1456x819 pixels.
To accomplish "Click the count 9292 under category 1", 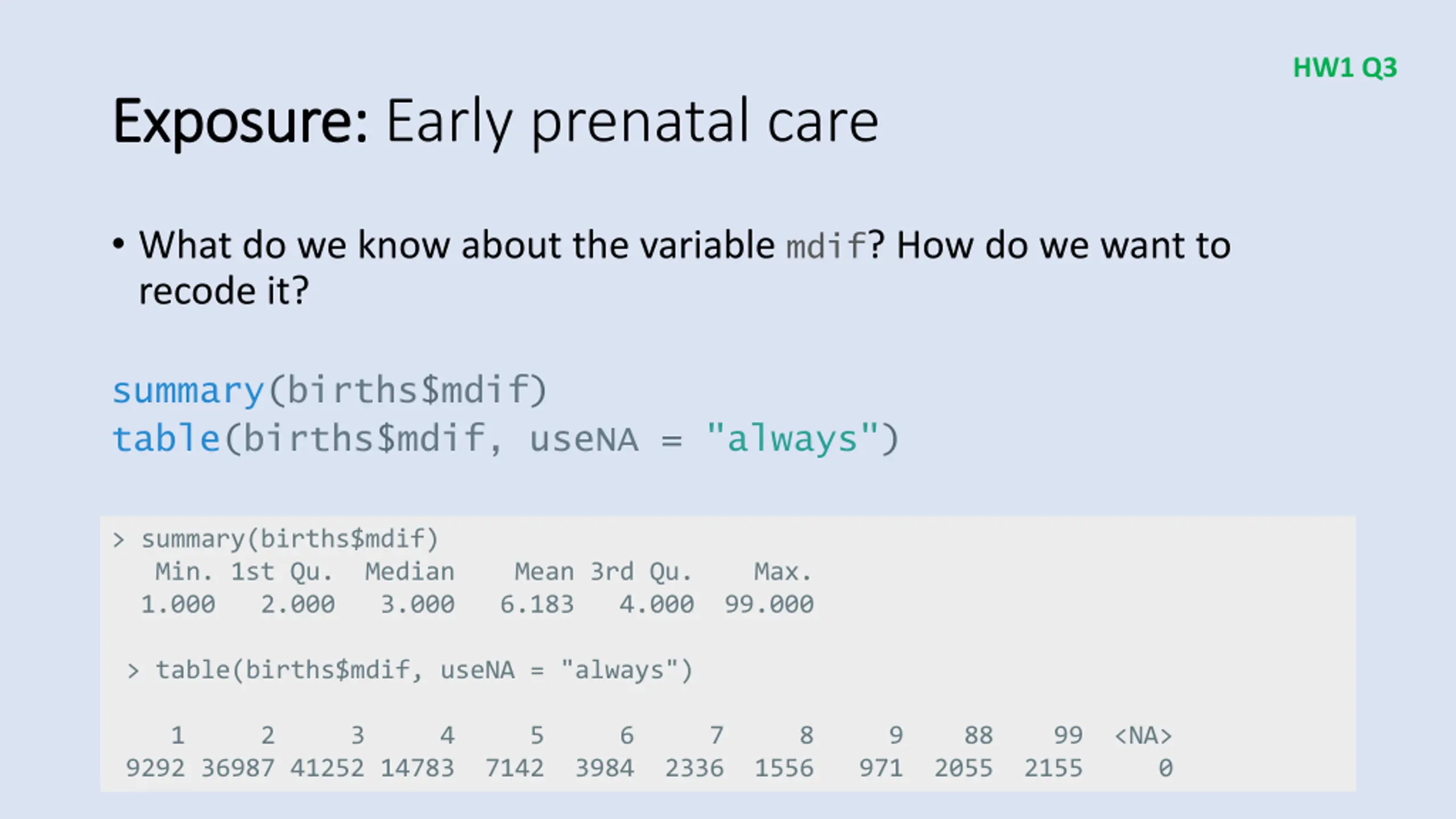I will pyautogui.click(x=155, y=768).
